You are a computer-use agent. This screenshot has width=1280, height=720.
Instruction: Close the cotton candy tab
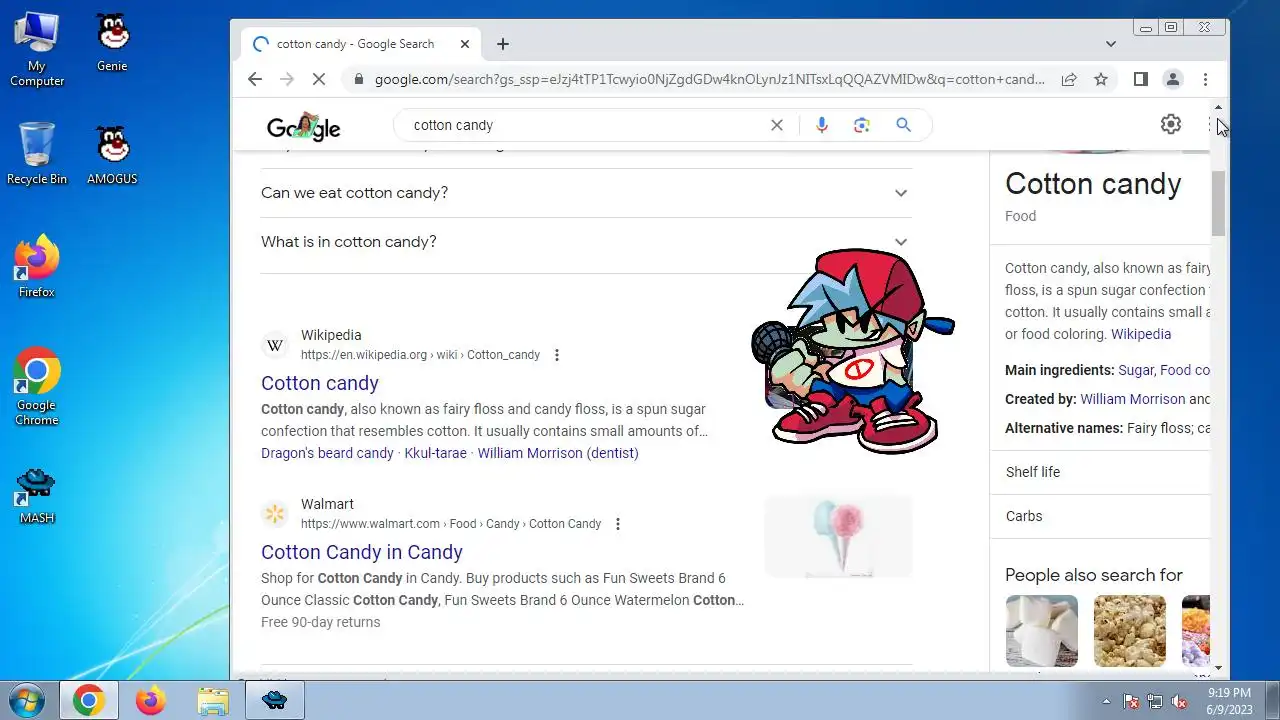(x=465, y=44)
